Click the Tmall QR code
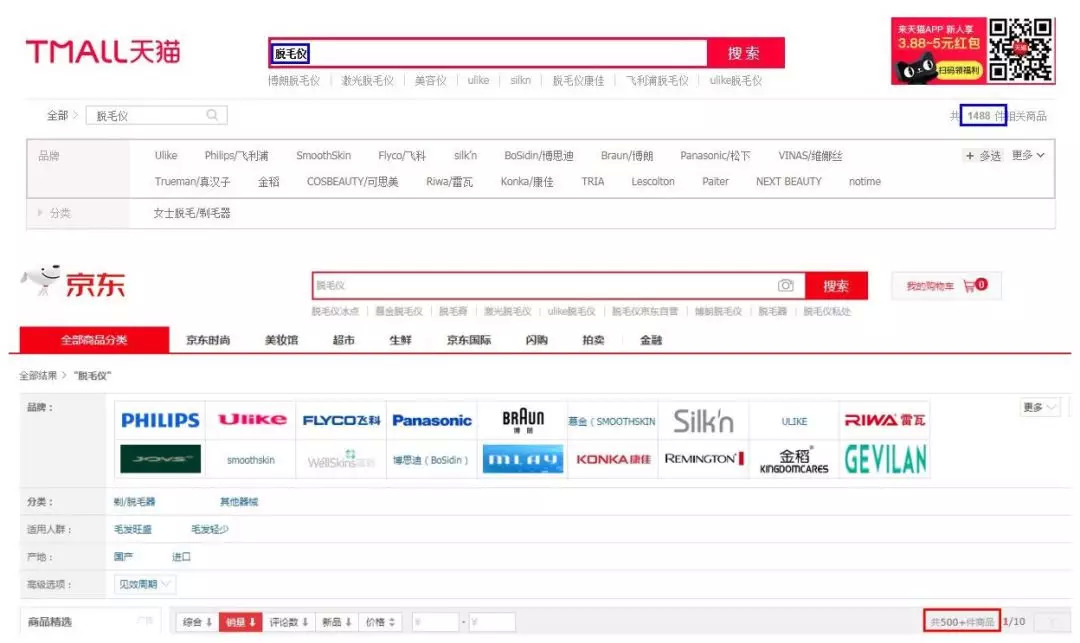Image resolution: width=1080 pixels, height=643 pixels. click(x=1021, y=50)
